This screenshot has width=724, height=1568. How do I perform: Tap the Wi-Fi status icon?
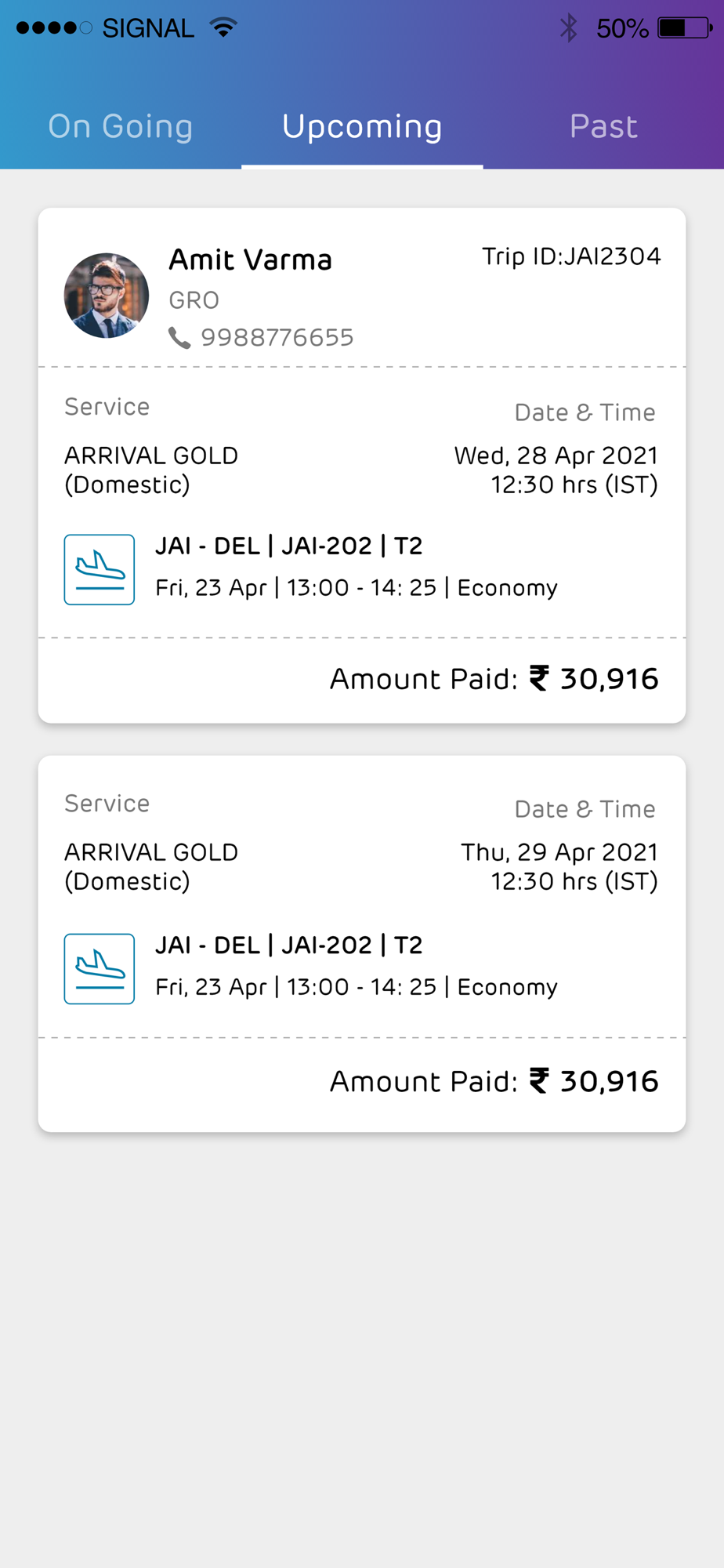pos(223,28)
